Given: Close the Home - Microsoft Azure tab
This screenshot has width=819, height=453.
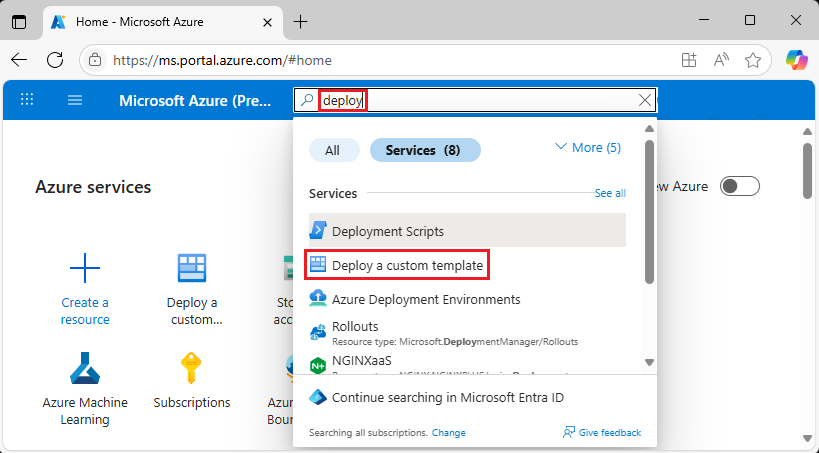Looking at the screenshot, I should coord(267,22).
